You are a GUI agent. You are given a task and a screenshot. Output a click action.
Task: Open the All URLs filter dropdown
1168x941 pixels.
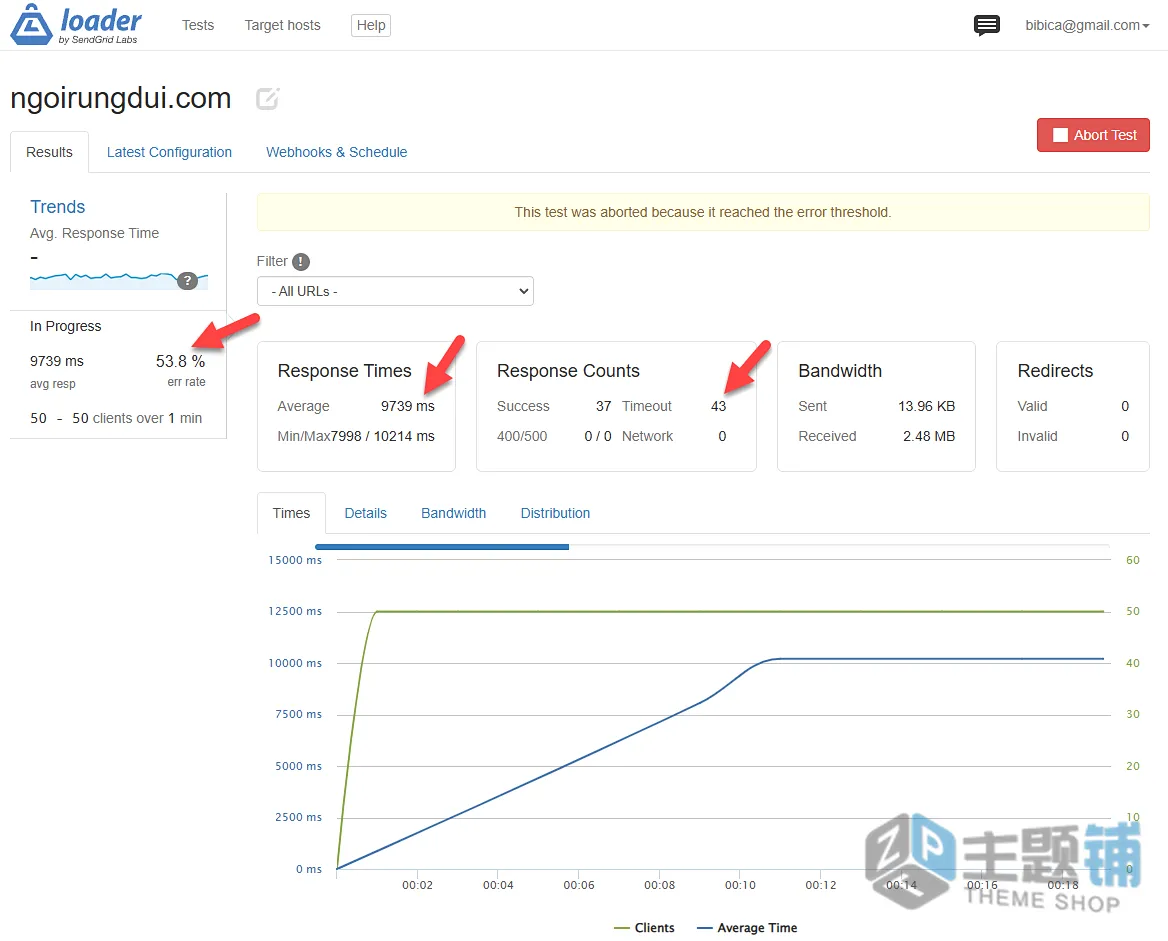coord(395,291)
